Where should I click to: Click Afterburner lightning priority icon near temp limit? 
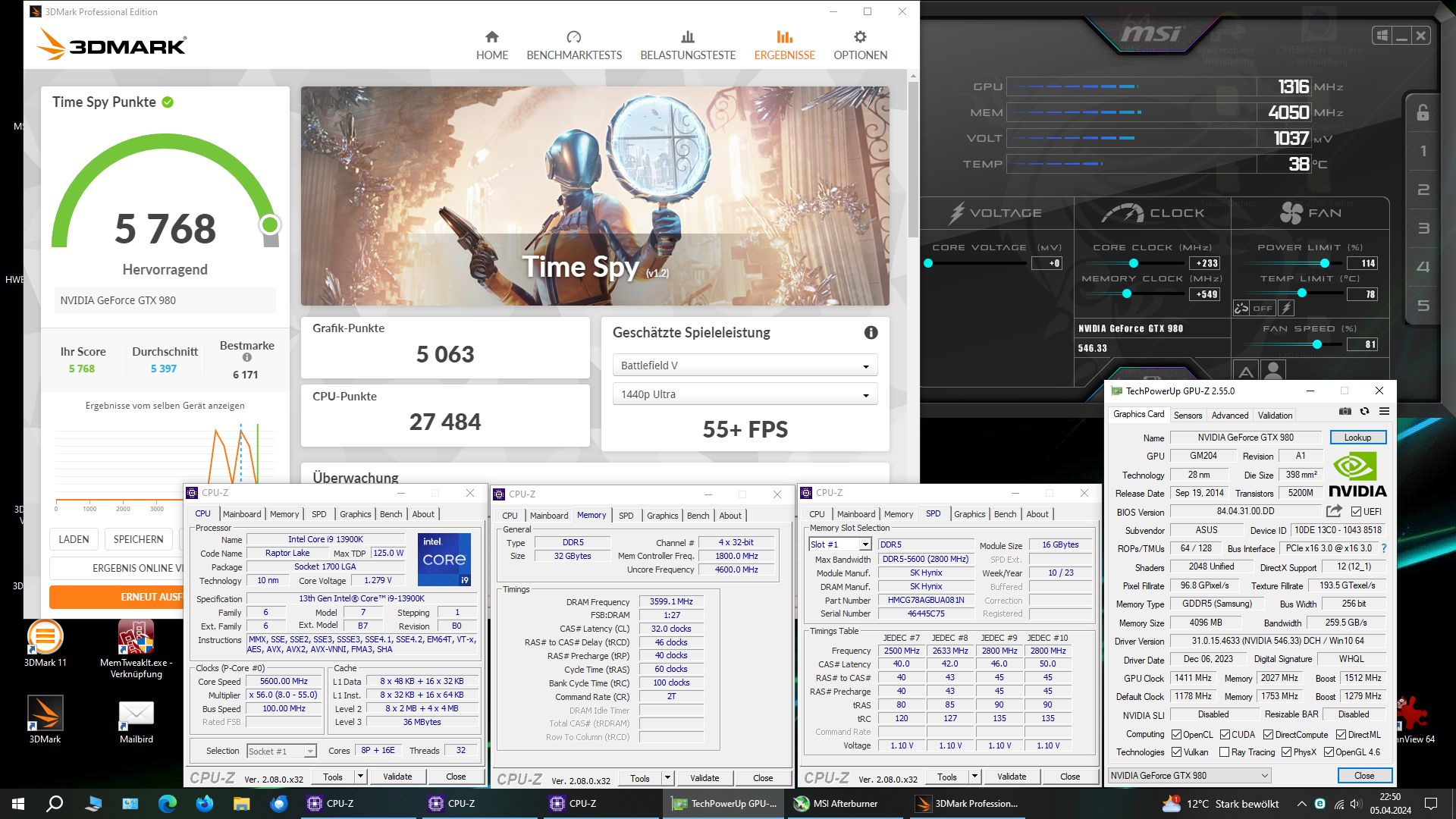[x=1286, y=308]
